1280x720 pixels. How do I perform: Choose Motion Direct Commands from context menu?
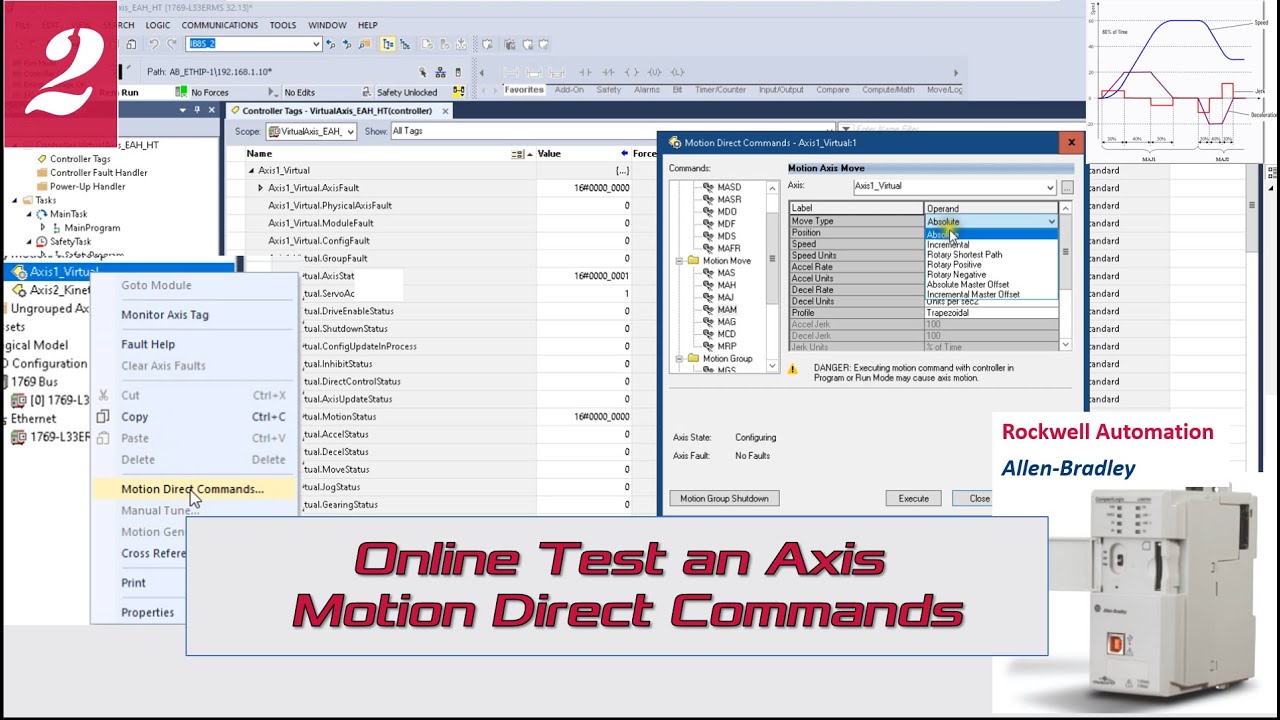pos(192,489)
